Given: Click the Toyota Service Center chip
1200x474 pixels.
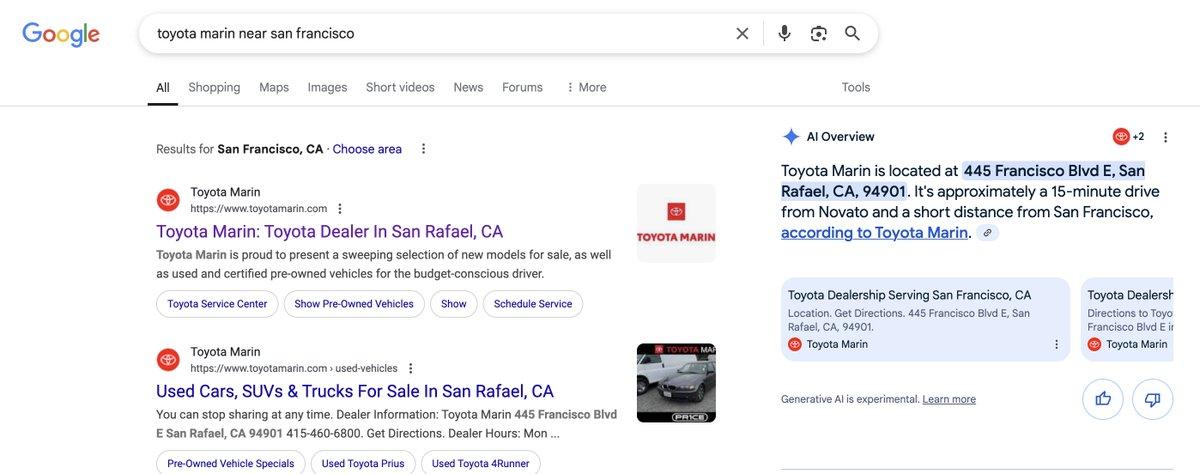Looking at the screenshot, I should point(217,304).
